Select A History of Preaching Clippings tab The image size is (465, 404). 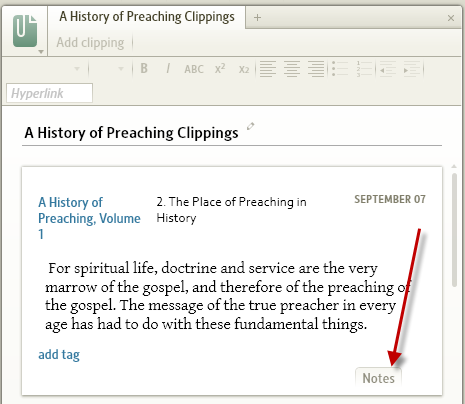click(147, 17)
